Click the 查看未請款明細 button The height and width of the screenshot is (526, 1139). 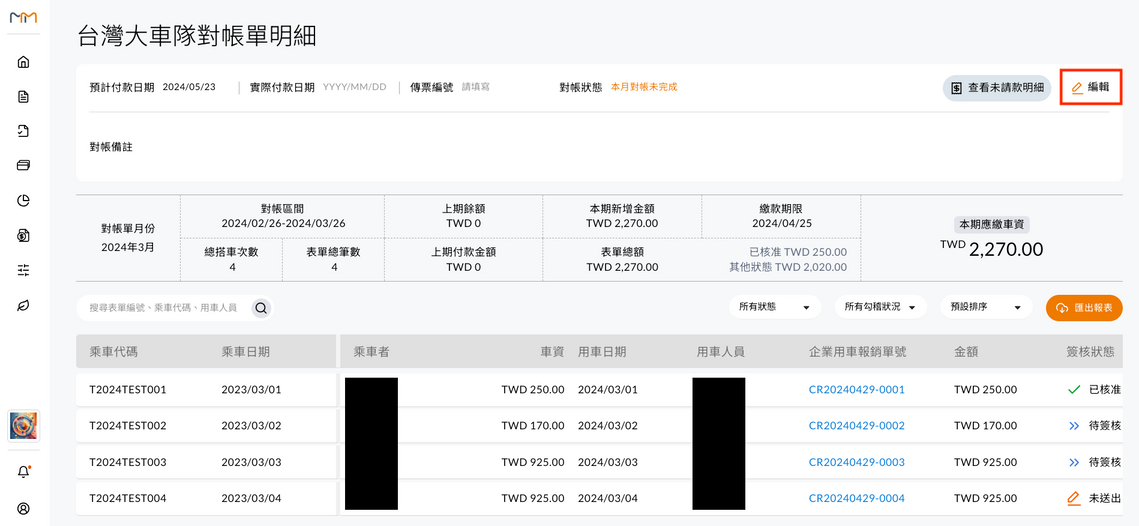997,87
